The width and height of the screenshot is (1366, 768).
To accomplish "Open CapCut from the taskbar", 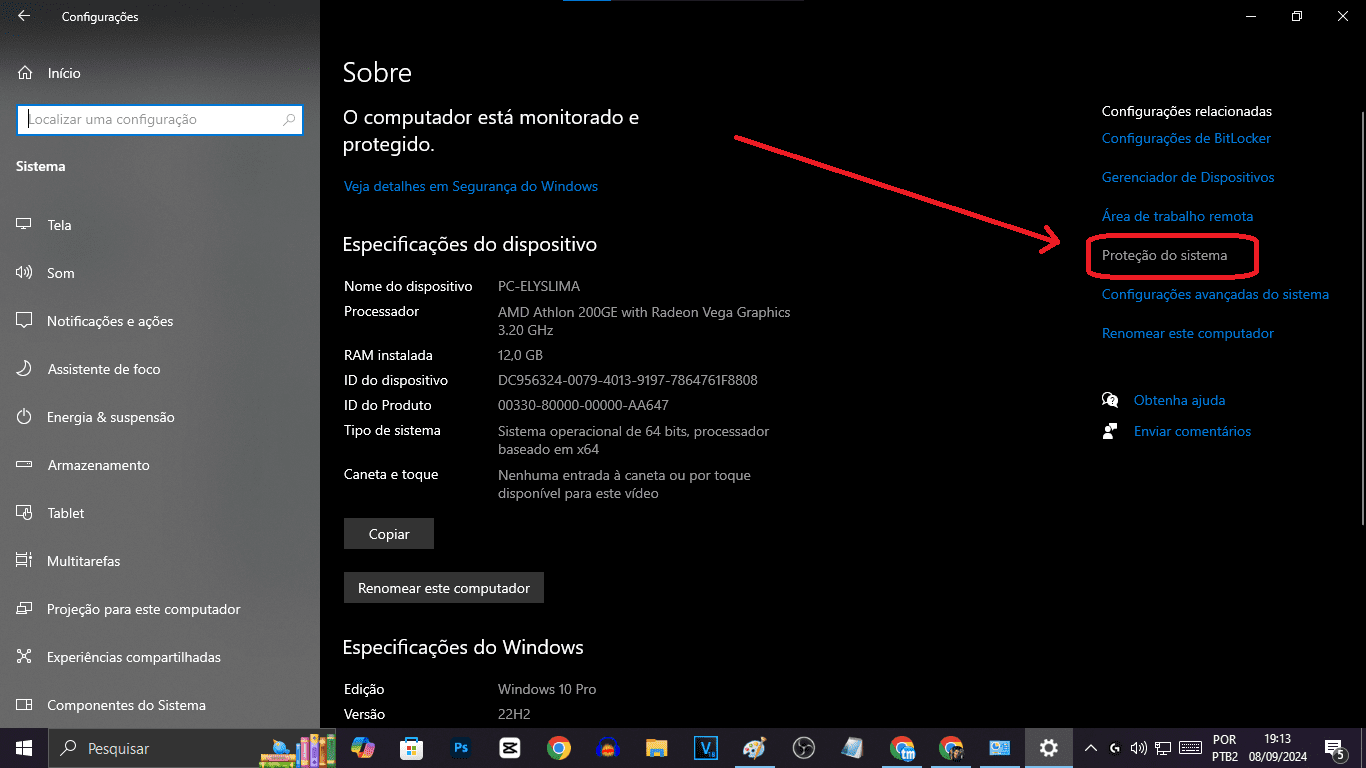I will click(x=509, y=747).
